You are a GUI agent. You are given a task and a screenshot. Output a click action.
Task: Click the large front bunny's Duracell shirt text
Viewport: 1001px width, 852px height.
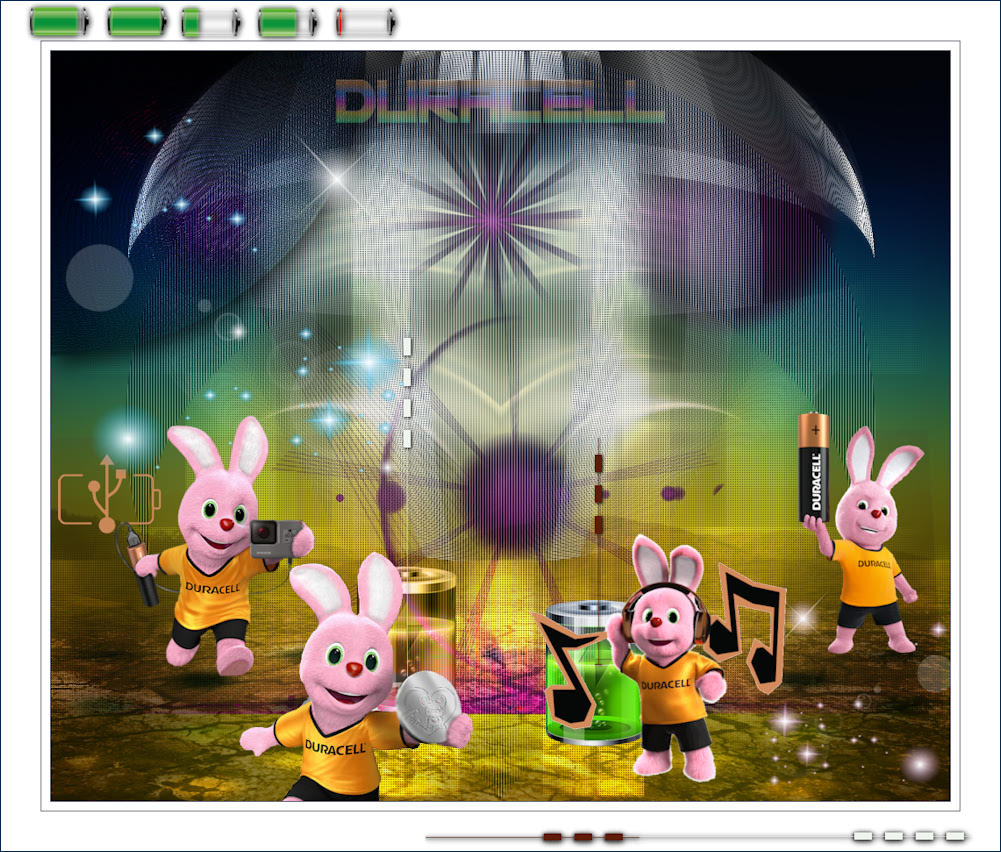335,747
